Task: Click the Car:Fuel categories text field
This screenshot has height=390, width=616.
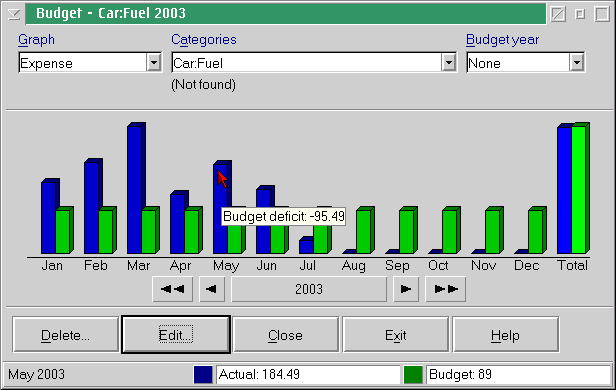Action: coord(306,62)
